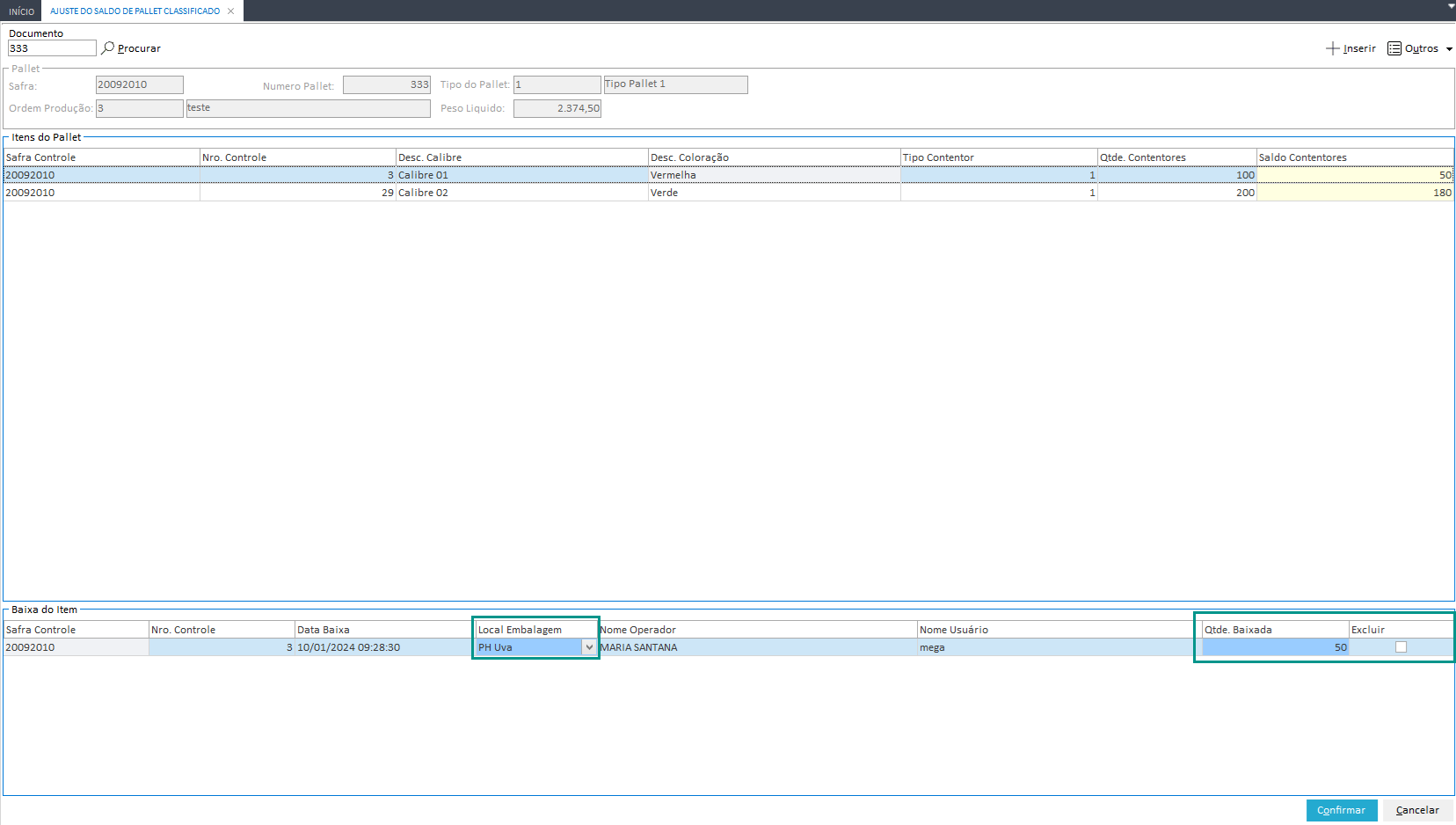
Task: Click the Outros menu label
Action: (1422, 48)
